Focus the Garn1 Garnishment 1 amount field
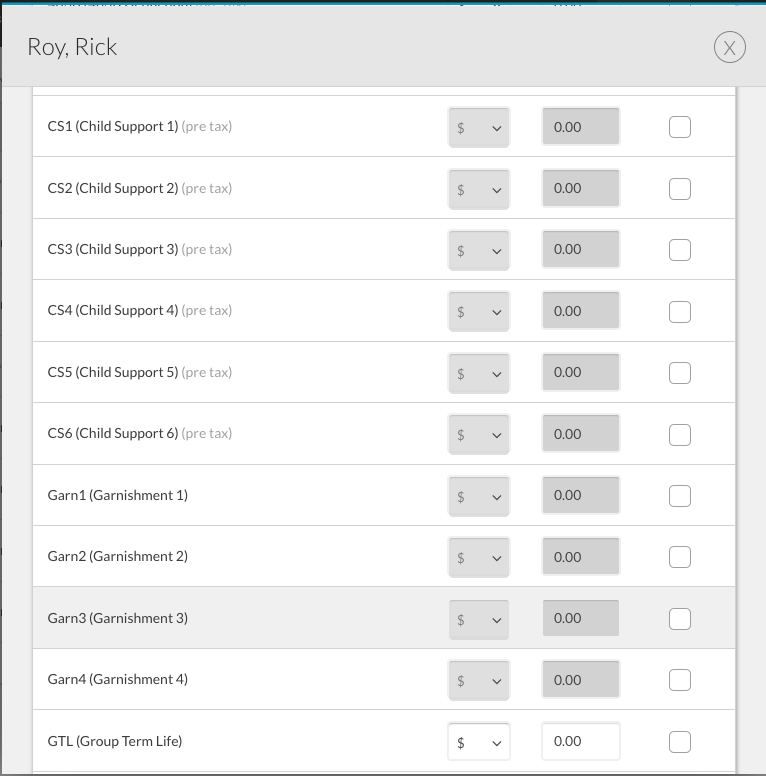 pos(581,495)
